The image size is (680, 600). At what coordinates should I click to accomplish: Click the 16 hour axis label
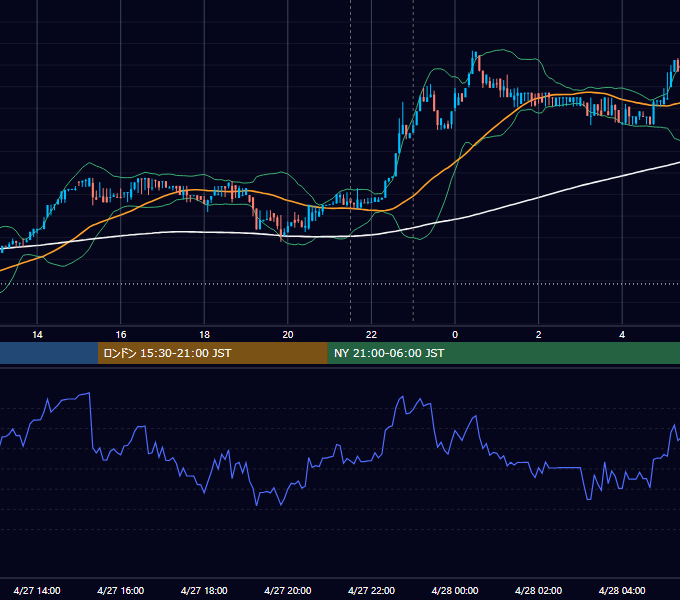[x=121, y=335]
